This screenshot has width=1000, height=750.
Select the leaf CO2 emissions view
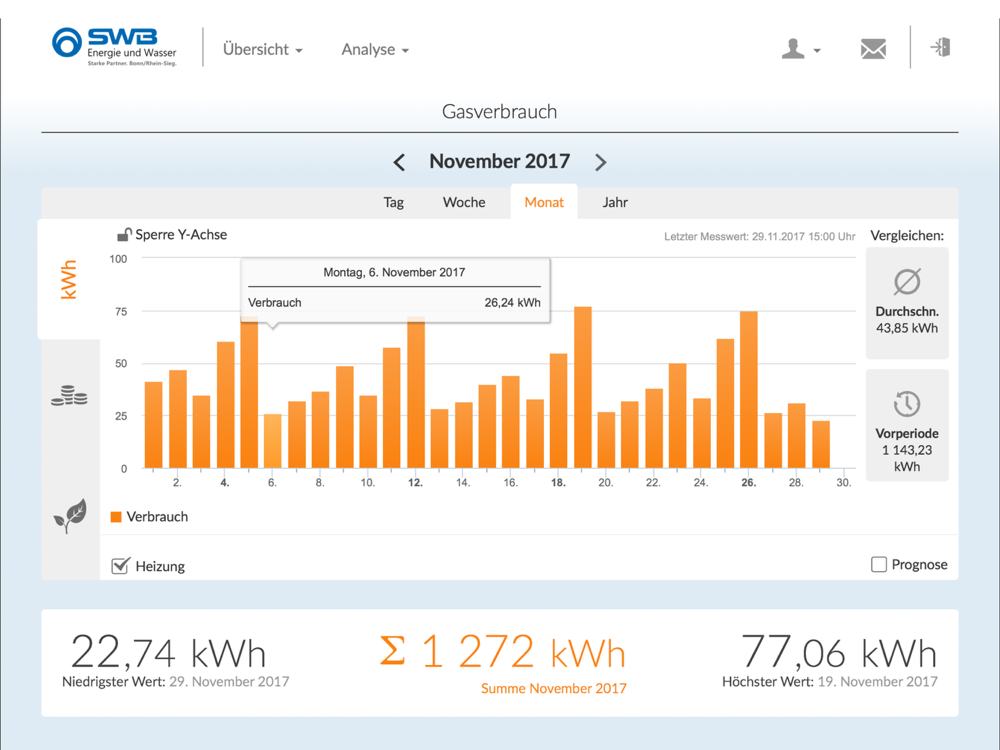[69, 516]
